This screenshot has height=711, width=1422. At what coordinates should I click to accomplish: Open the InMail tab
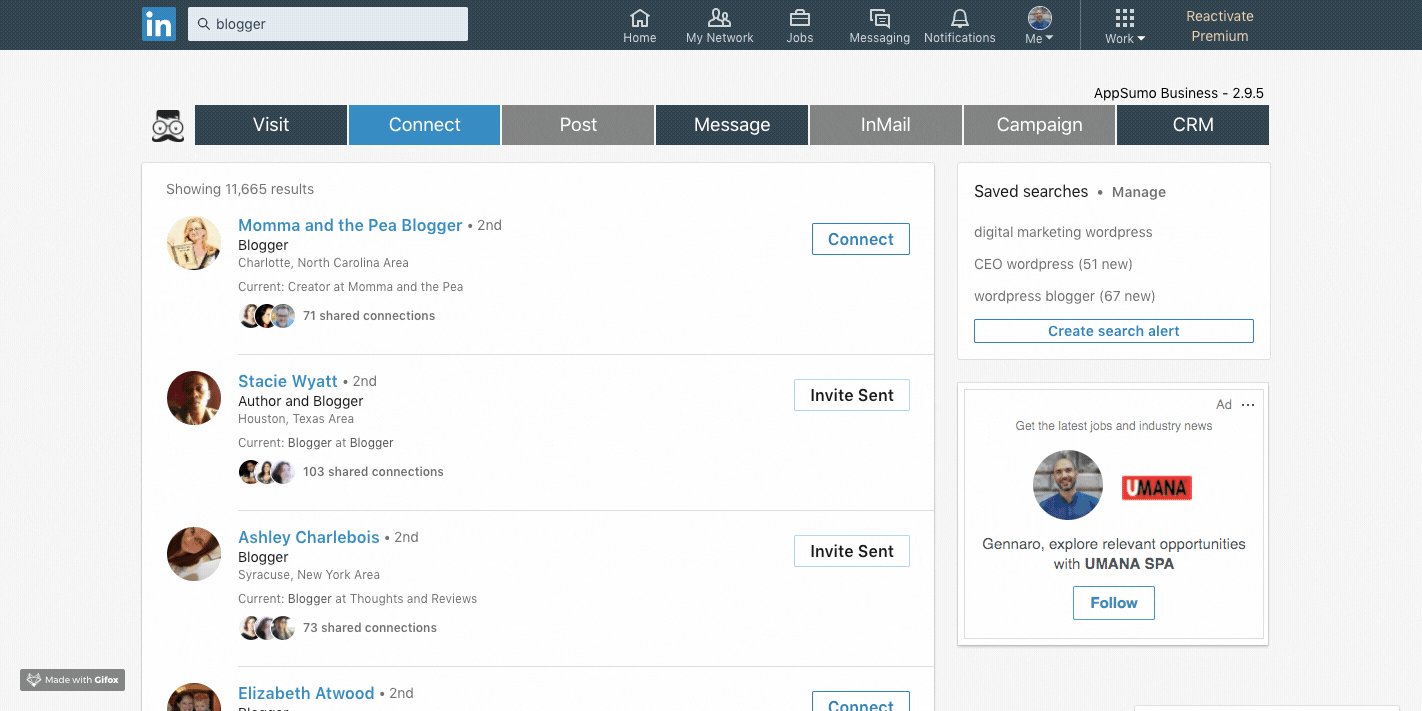(x=886, y=125)
